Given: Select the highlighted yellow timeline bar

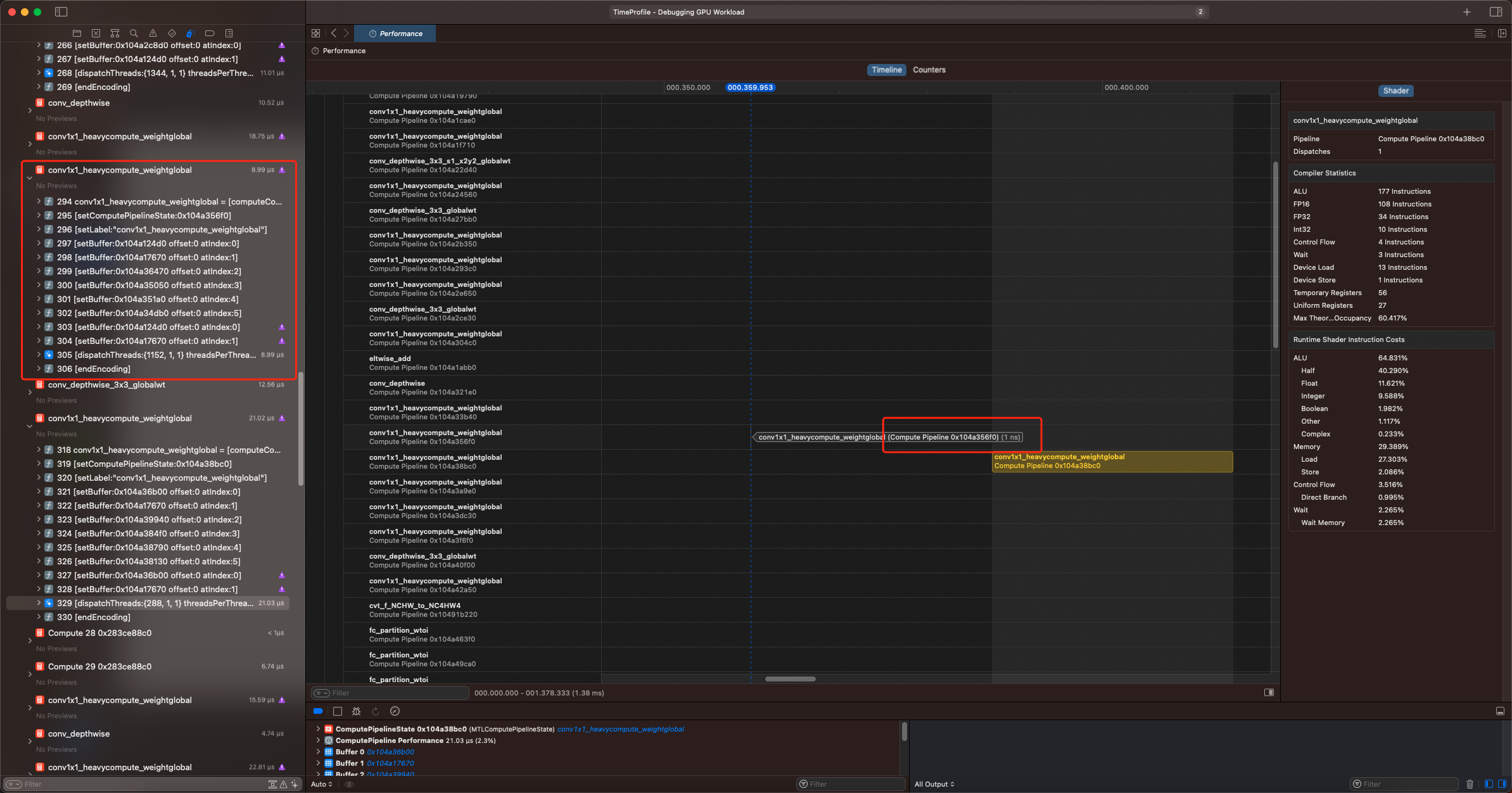Looking at the screenshot, I should pos(1112,462).
